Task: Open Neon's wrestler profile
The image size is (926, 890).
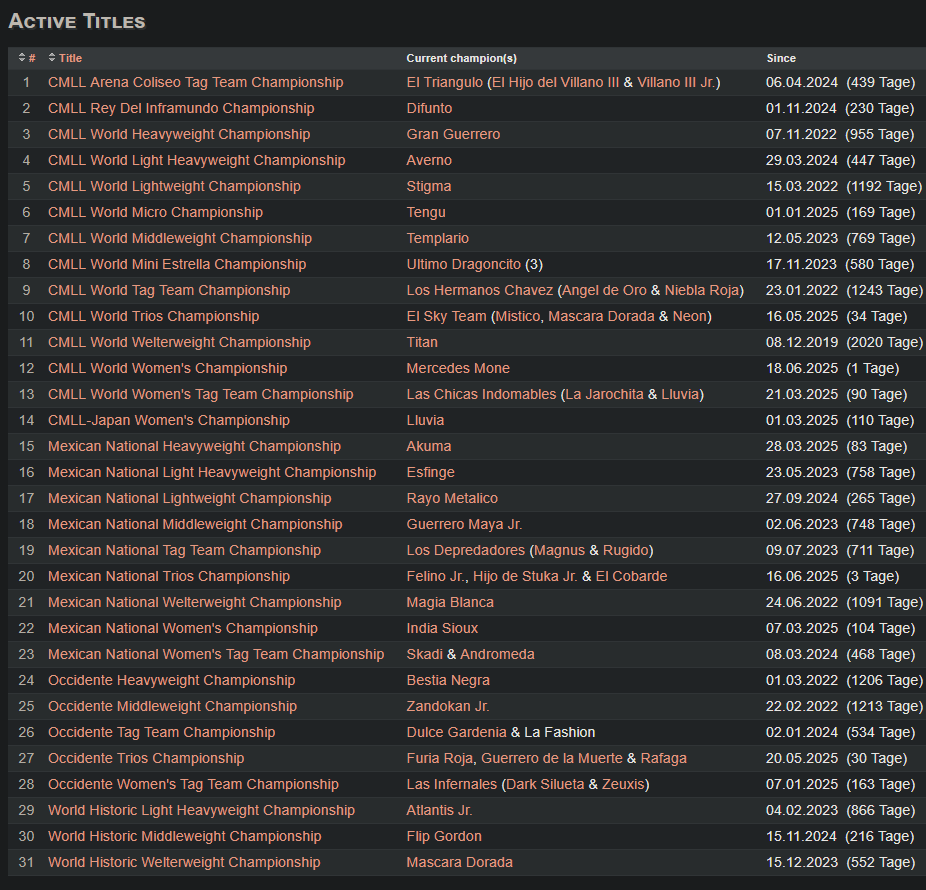Action: (x=690, y=316)
